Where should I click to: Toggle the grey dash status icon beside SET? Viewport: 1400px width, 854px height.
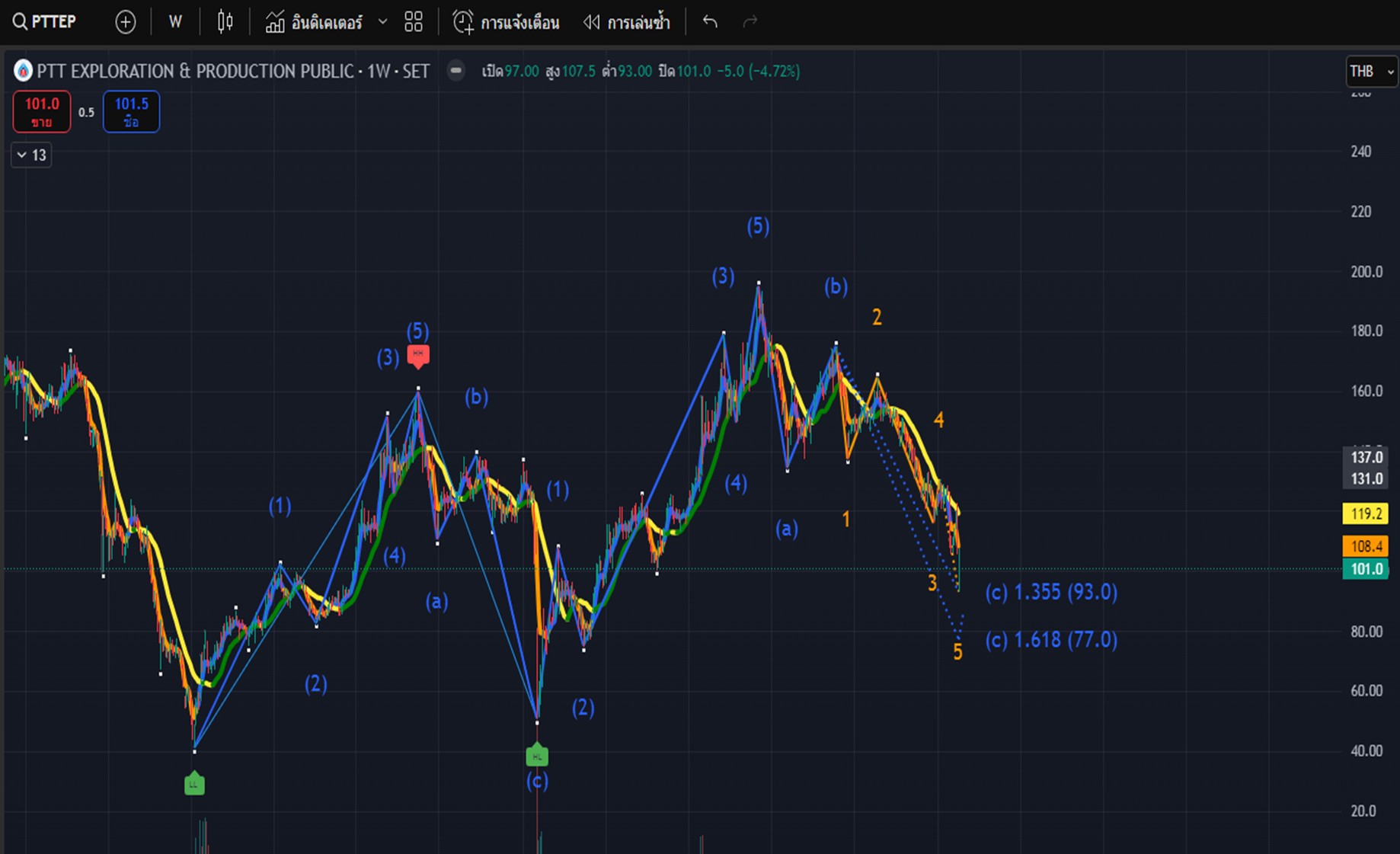455,71
